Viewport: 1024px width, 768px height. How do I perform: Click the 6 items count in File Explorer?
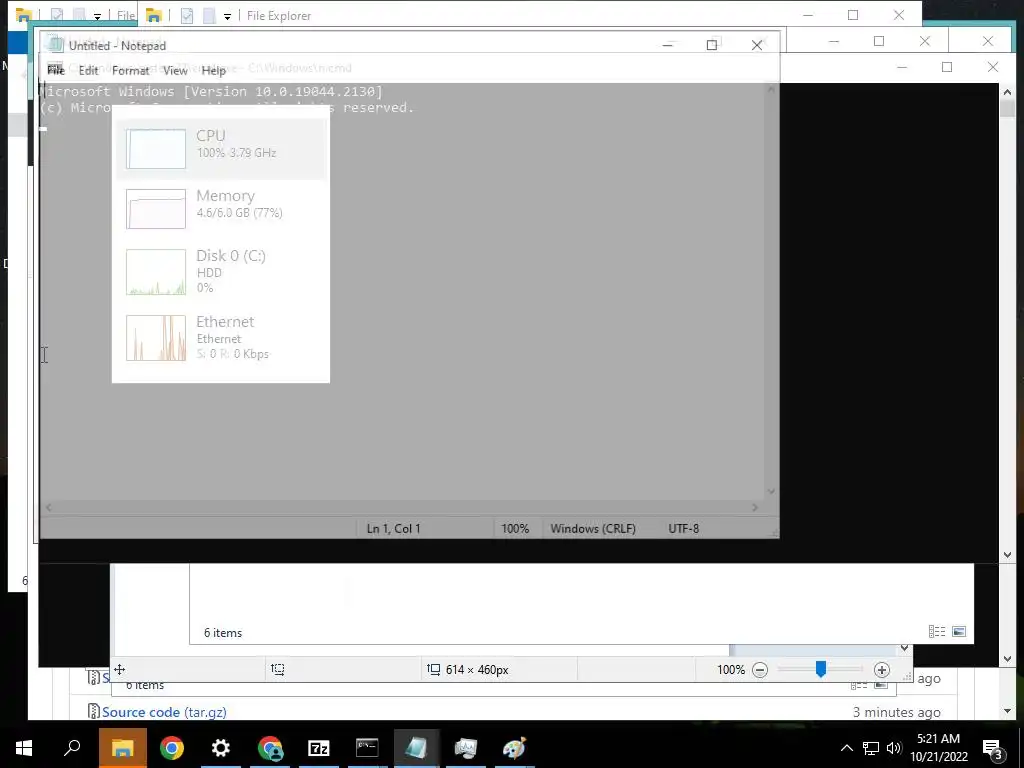tap(223, 633)
